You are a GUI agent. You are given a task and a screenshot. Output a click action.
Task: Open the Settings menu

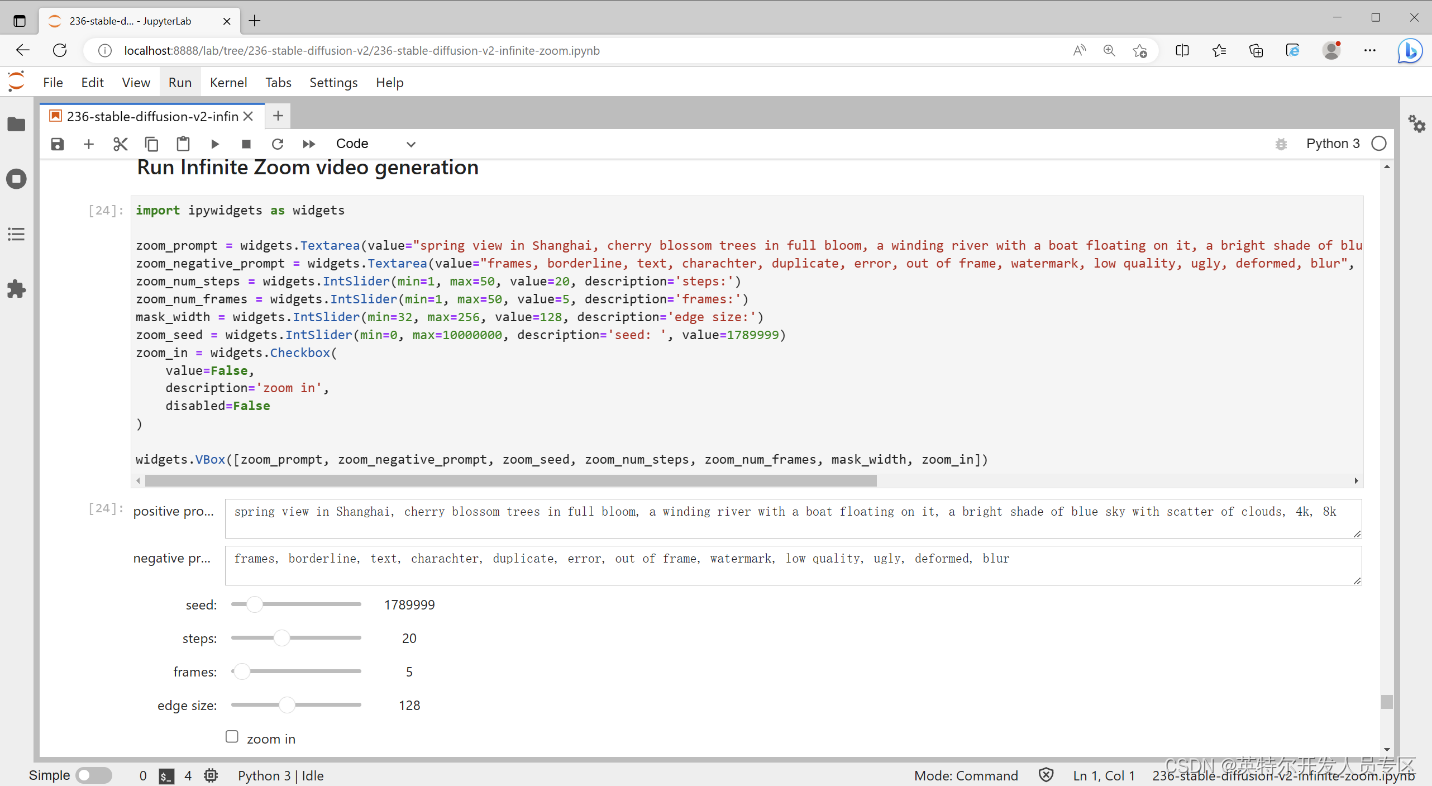(x=333, y=82)
